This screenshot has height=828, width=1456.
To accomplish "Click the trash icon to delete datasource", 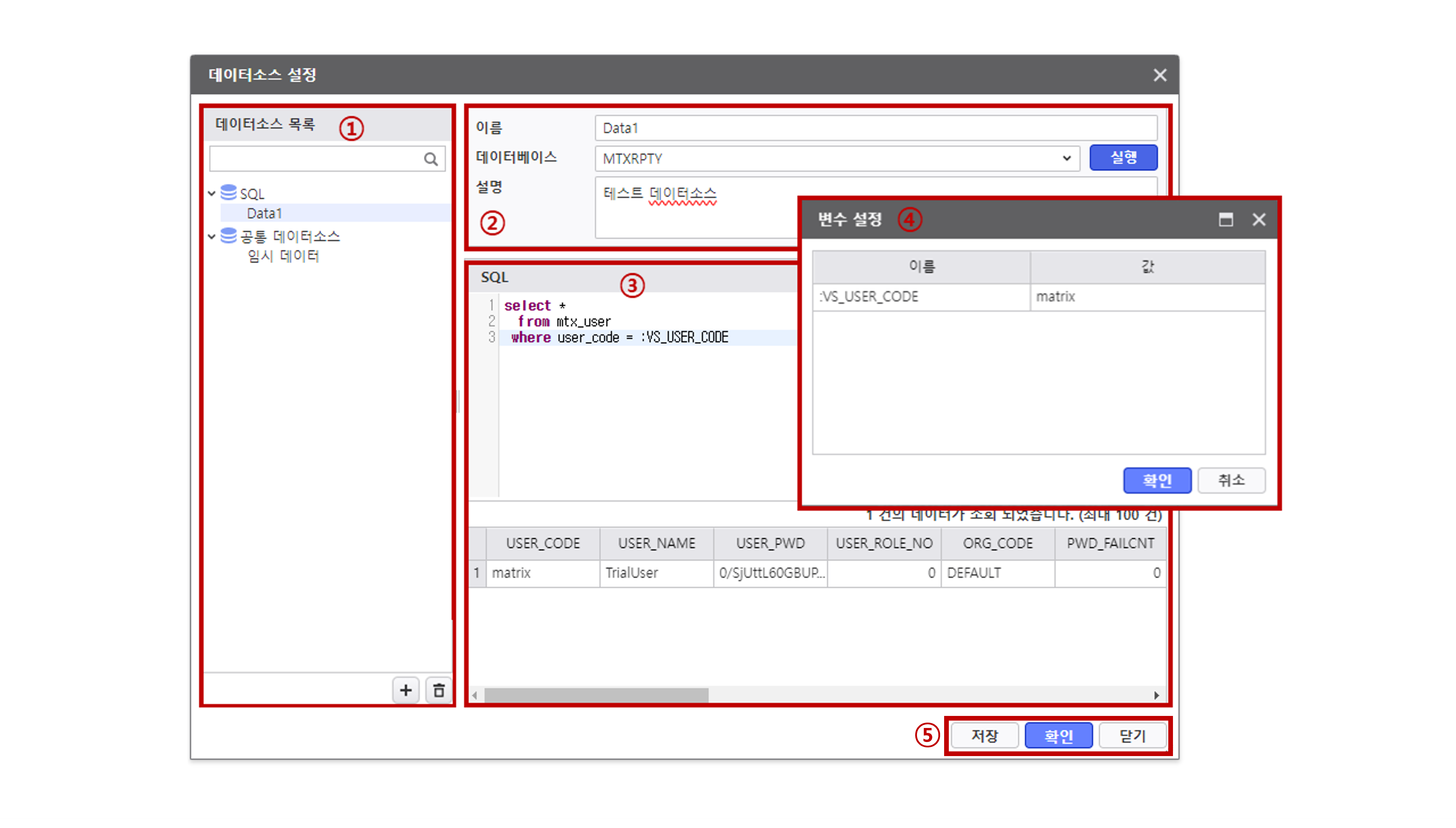I will pyautogui.click(x=438, y=691).
